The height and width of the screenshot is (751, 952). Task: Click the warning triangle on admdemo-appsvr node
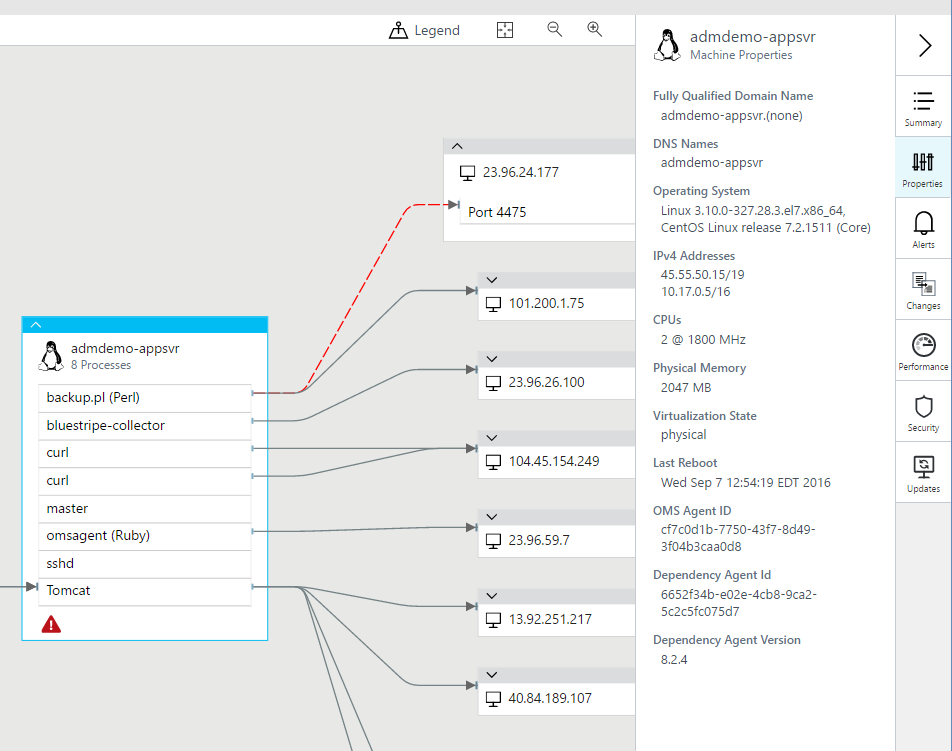[50, 623]
